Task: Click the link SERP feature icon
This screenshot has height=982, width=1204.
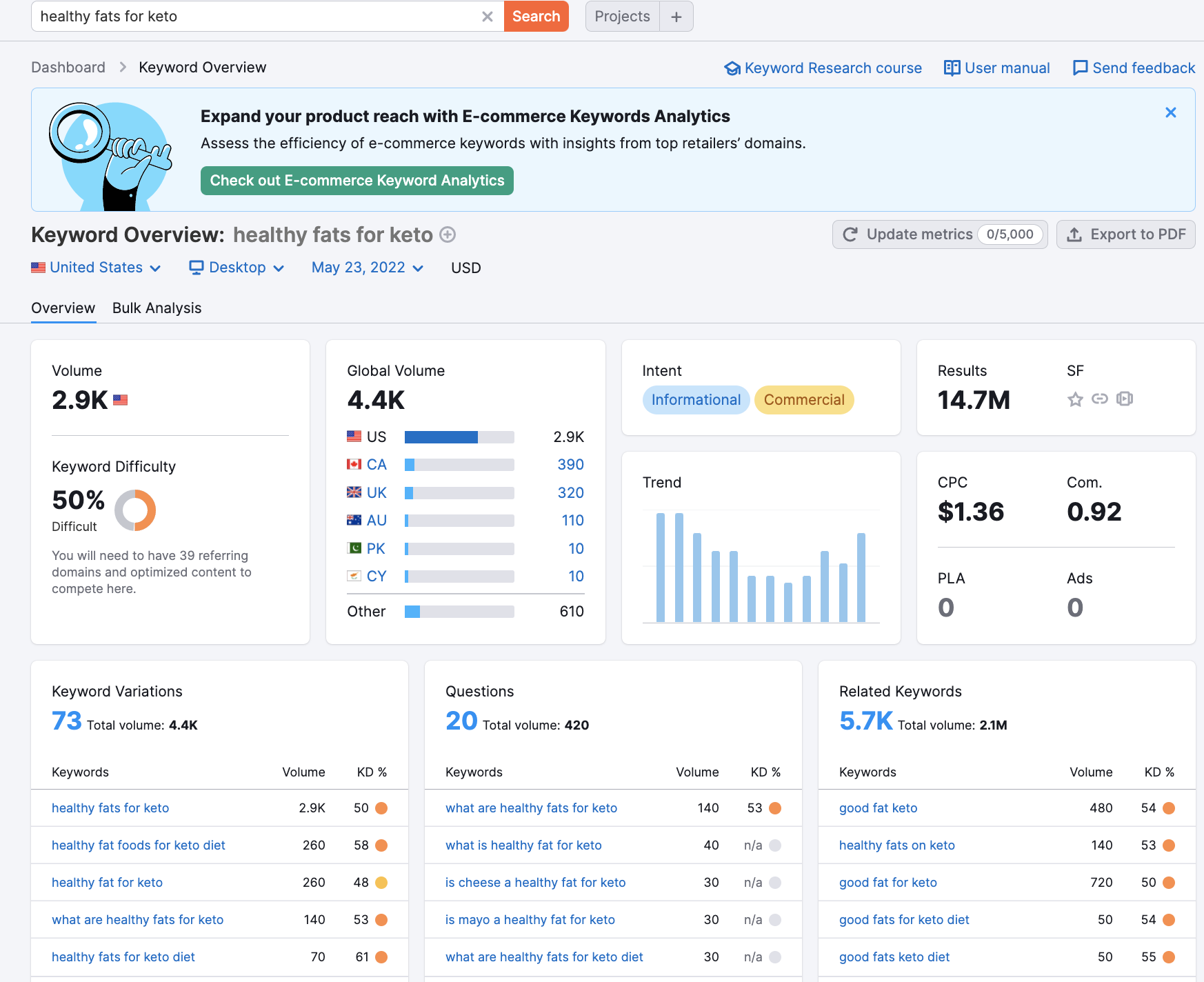Action: click(x=1100, y=399)
